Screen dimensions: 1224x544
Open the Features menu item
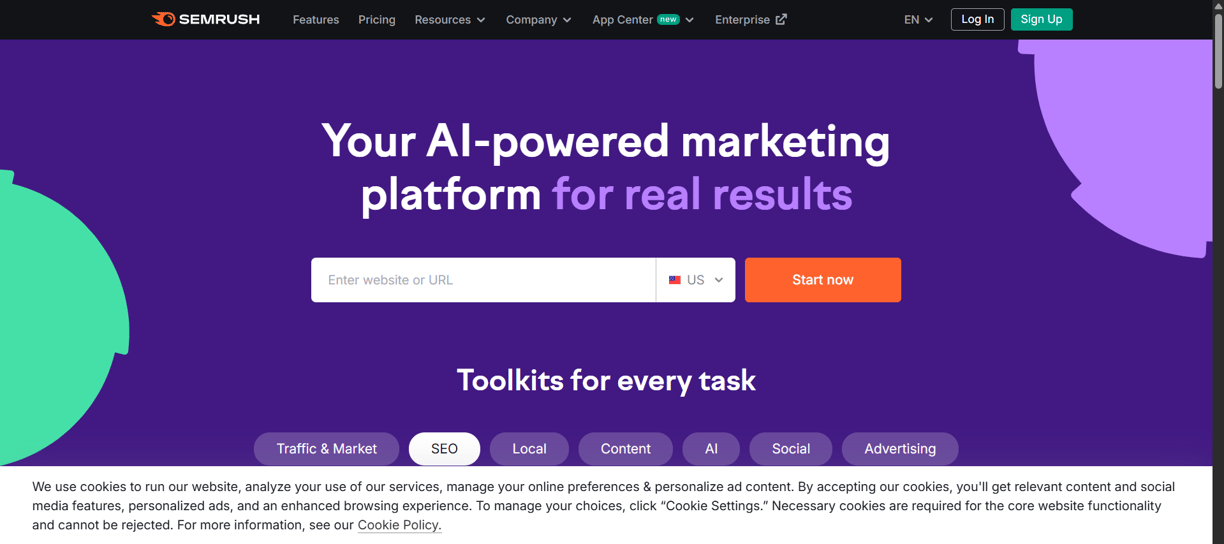316,19
